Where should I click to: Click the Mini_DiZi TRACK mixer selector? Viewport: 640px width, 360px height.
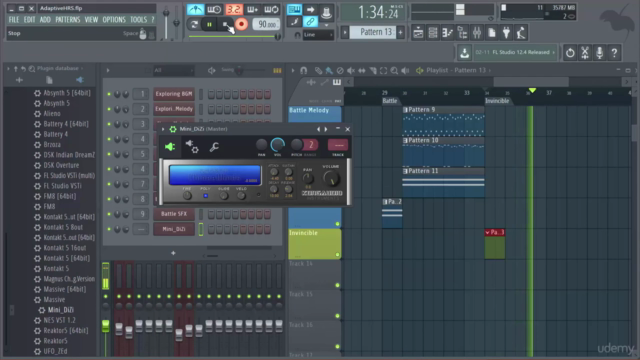338,145
